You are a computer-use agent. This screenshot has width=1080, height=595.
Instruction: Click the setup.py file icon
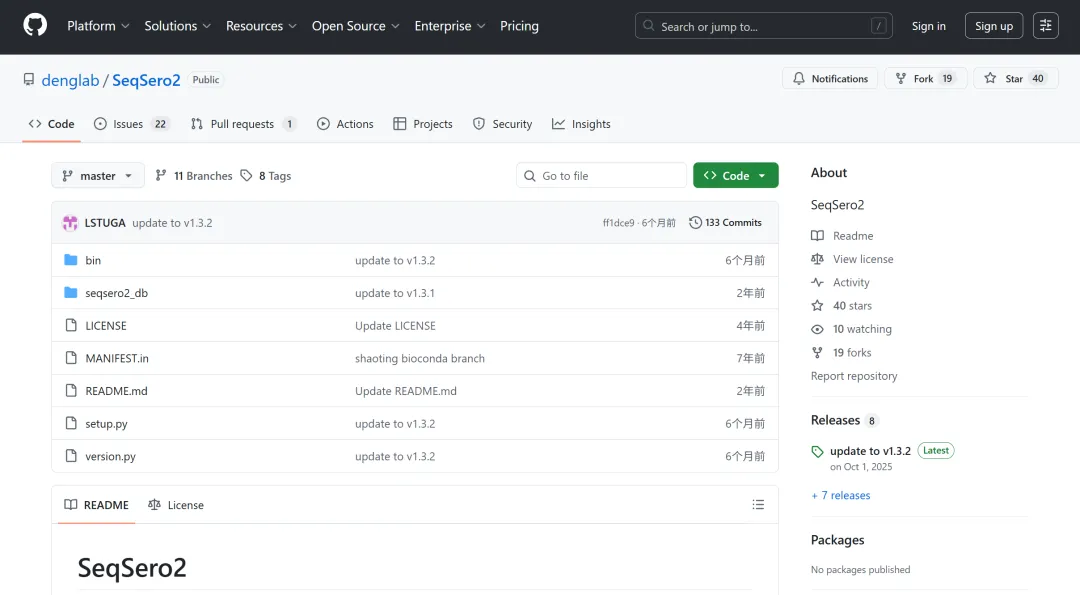tap(71, 423)
